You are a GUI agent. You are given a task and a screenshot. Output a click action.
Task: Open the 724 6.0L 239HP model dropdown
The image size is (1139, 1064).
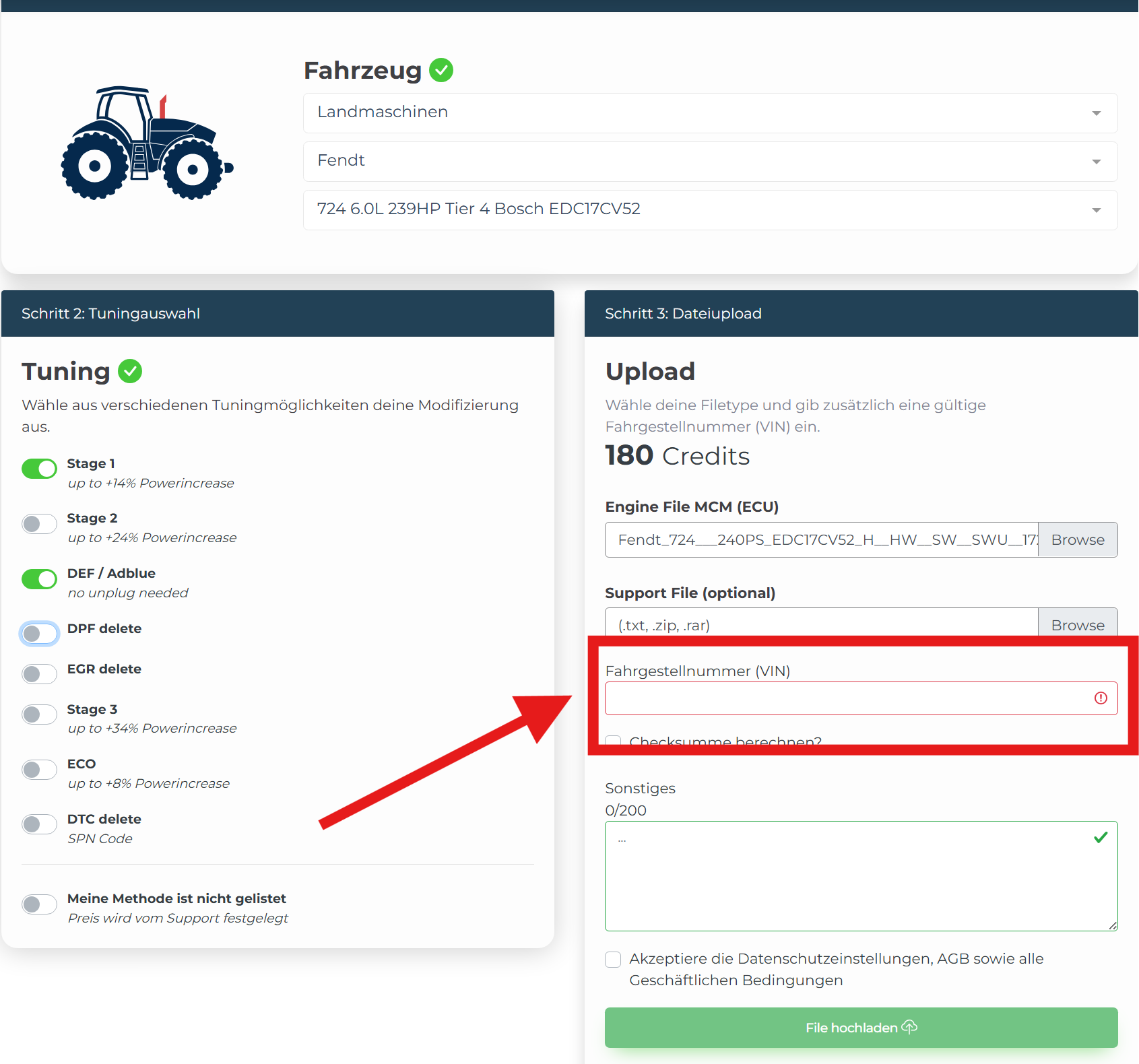[710, 210]
